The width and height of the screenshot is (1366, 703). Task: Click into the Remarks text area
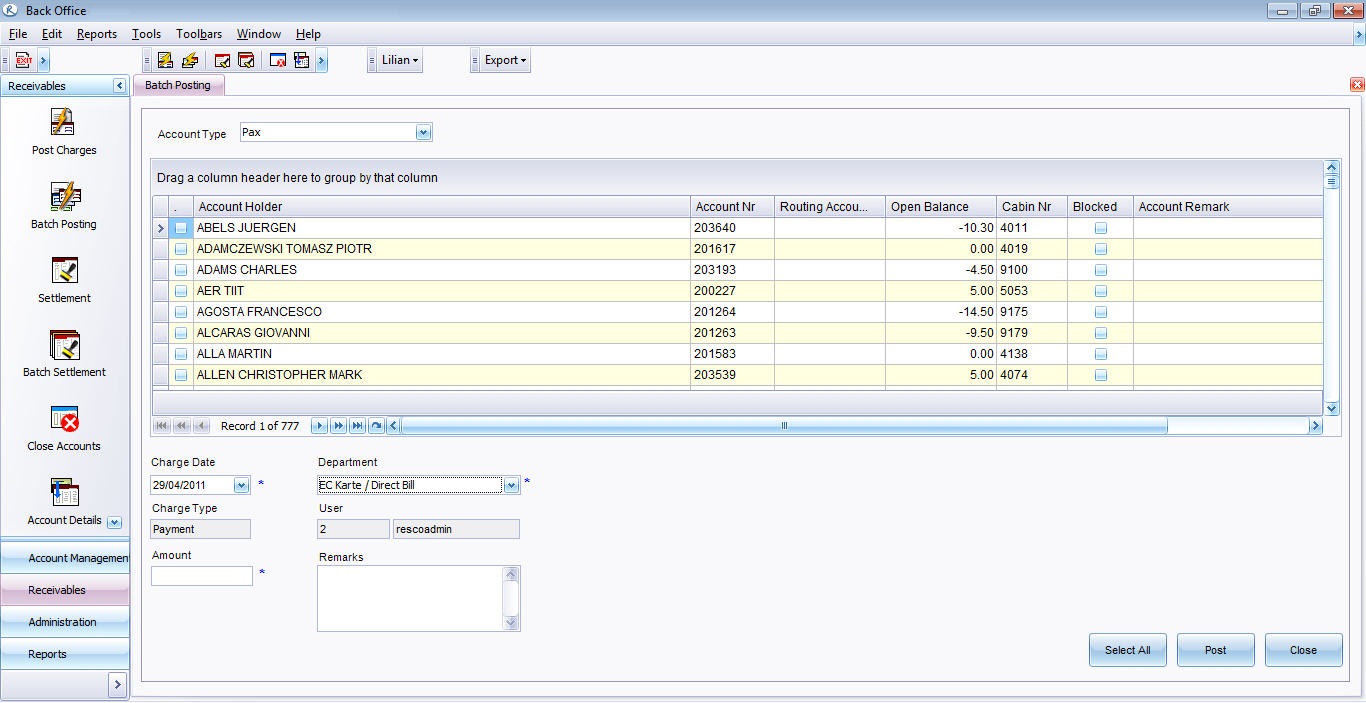pos(410,598)
